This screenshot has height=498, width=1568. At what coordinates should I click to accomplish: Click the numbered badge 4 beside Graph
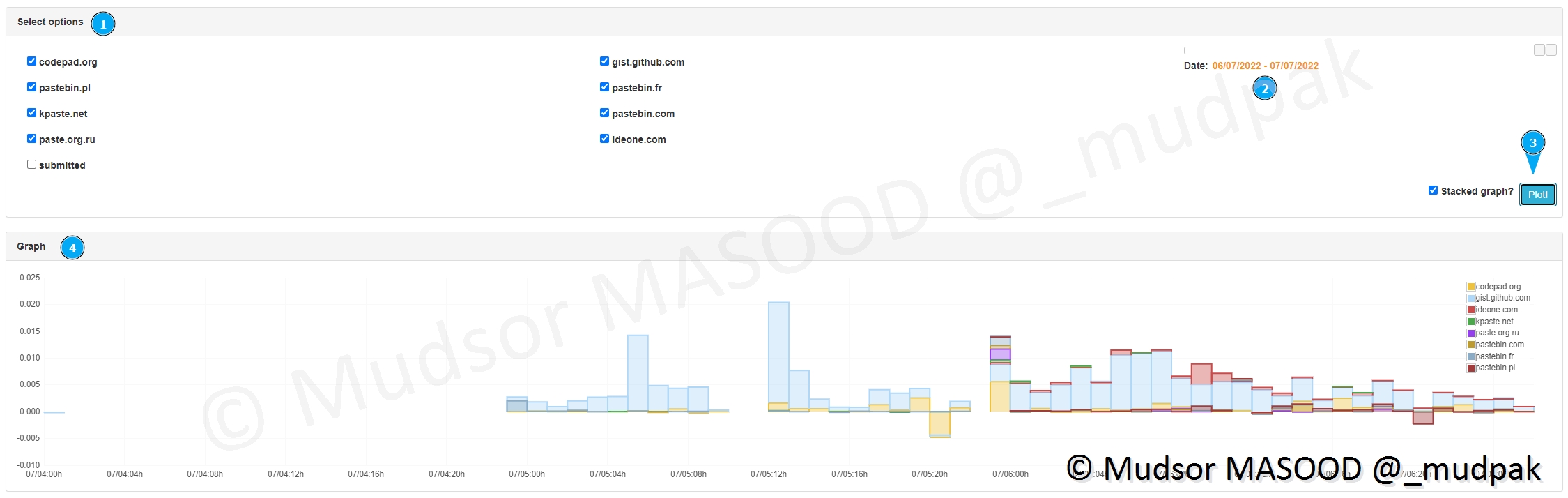[72, 248]
